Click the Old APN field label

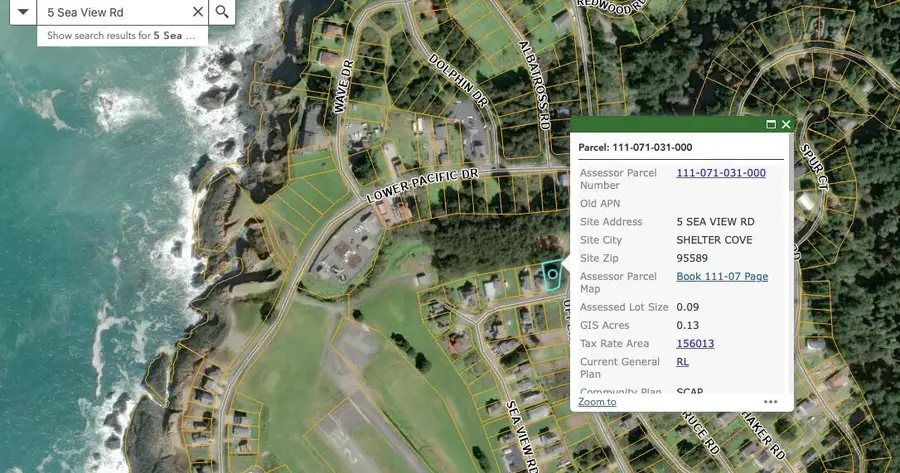click(x=600, y=203)
